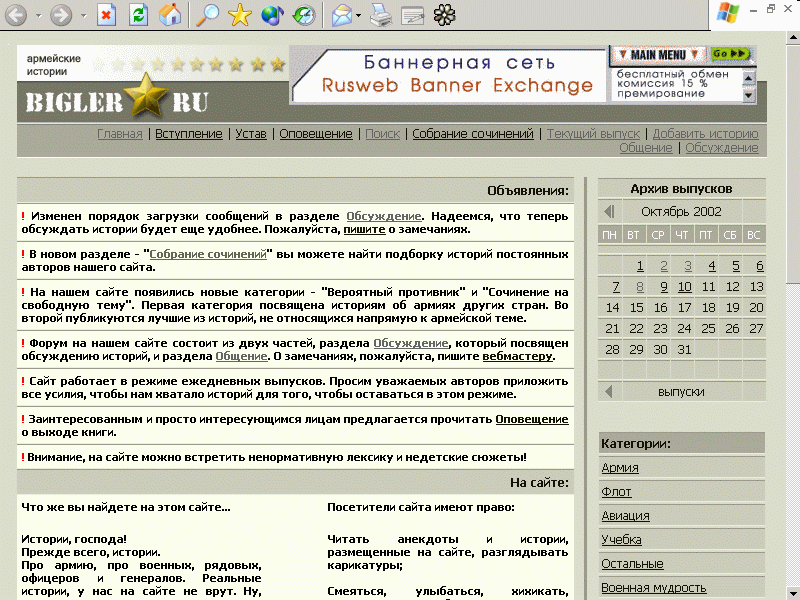Click the пишите link in the first announcement
Viewport: 800px width, 600px height.
click(364, 230)
